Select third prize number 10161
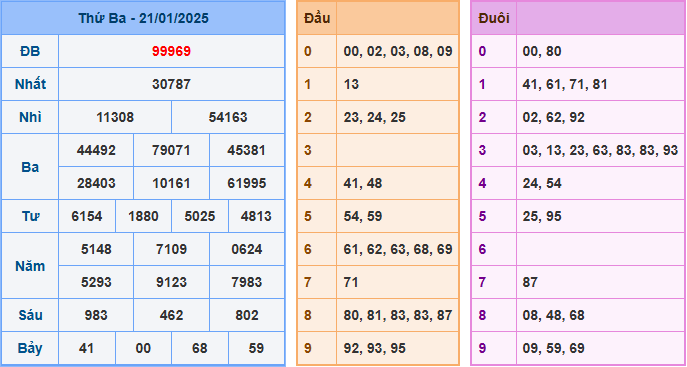 tap(171, 183)
